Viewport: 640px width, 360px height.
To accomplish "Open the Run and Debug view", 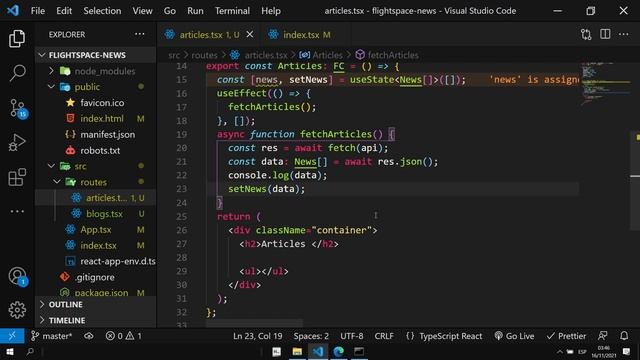I will (17, 142).
